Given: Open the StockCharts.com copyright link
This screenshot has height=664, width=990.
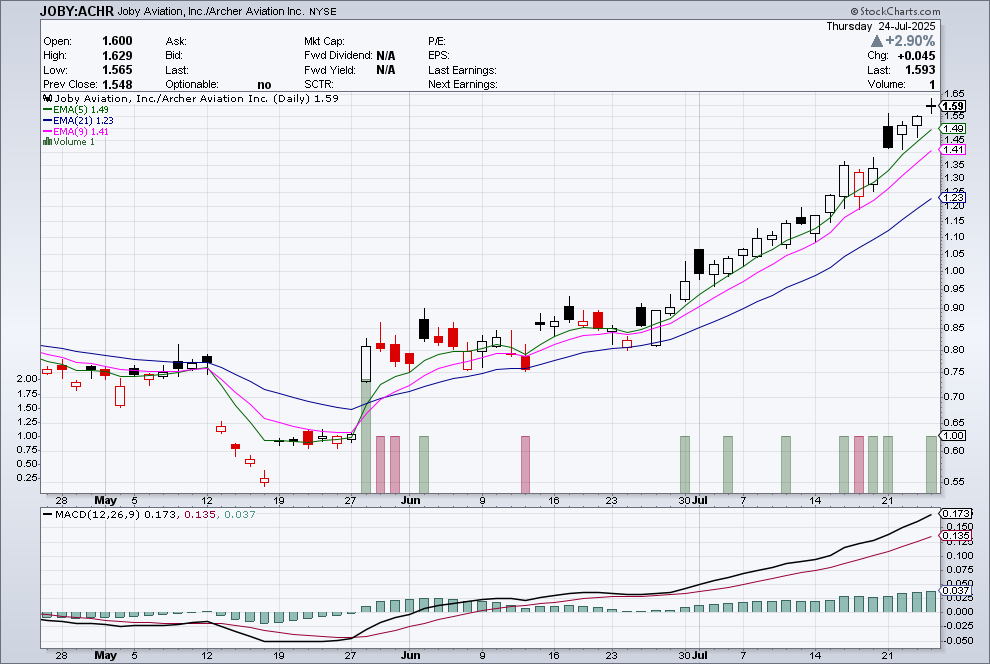Looking at the screenshot, I should point(895,11).
